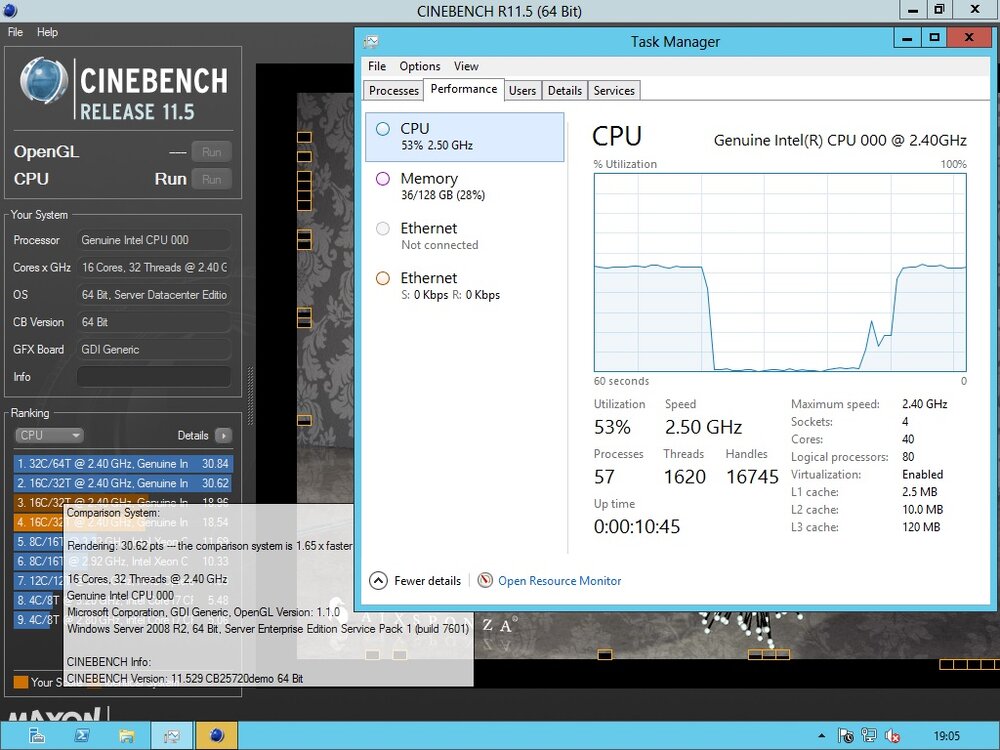Select Memory in the performance list

coord(465,186)
